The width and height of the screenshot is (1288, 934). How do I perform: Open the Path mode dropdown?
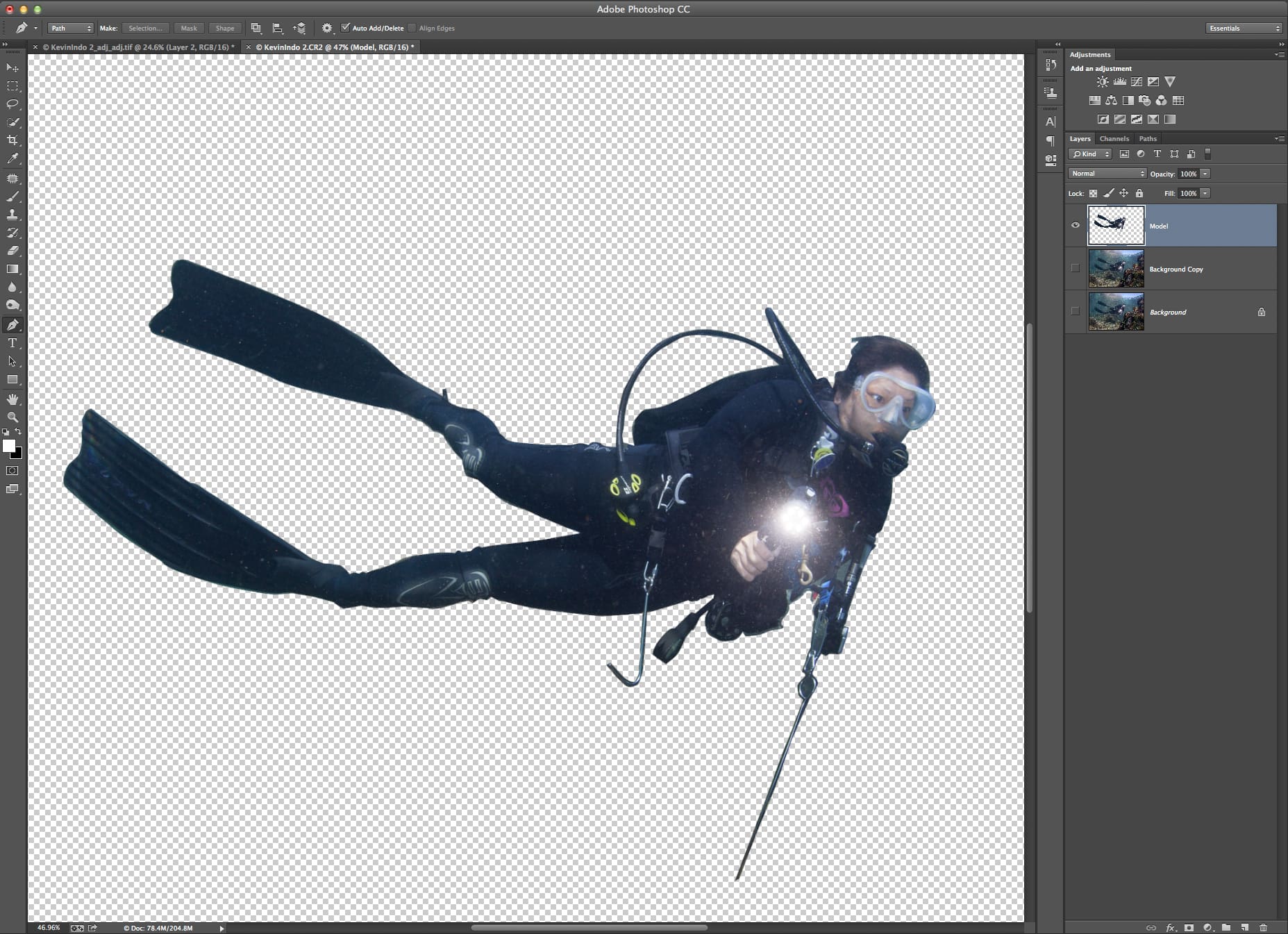click(70, 28)
